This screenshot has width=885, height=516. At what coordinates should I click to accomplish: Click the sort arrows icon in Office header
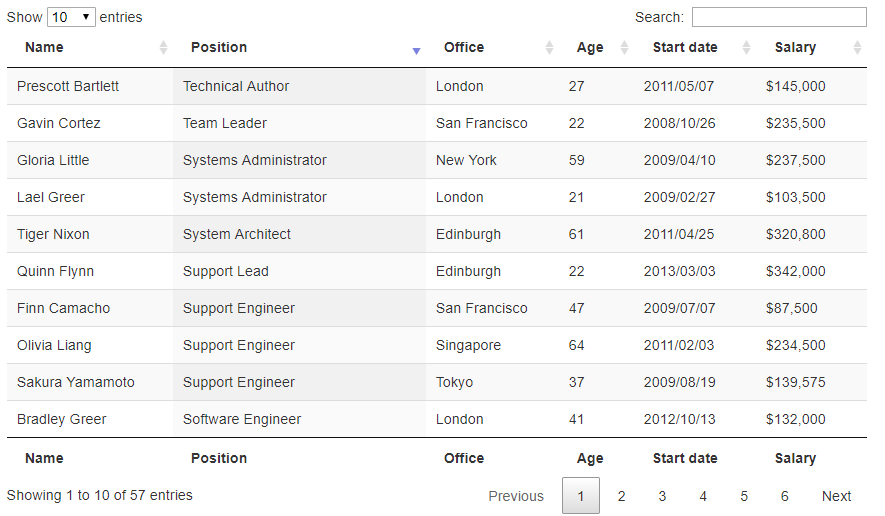point(549,48)
